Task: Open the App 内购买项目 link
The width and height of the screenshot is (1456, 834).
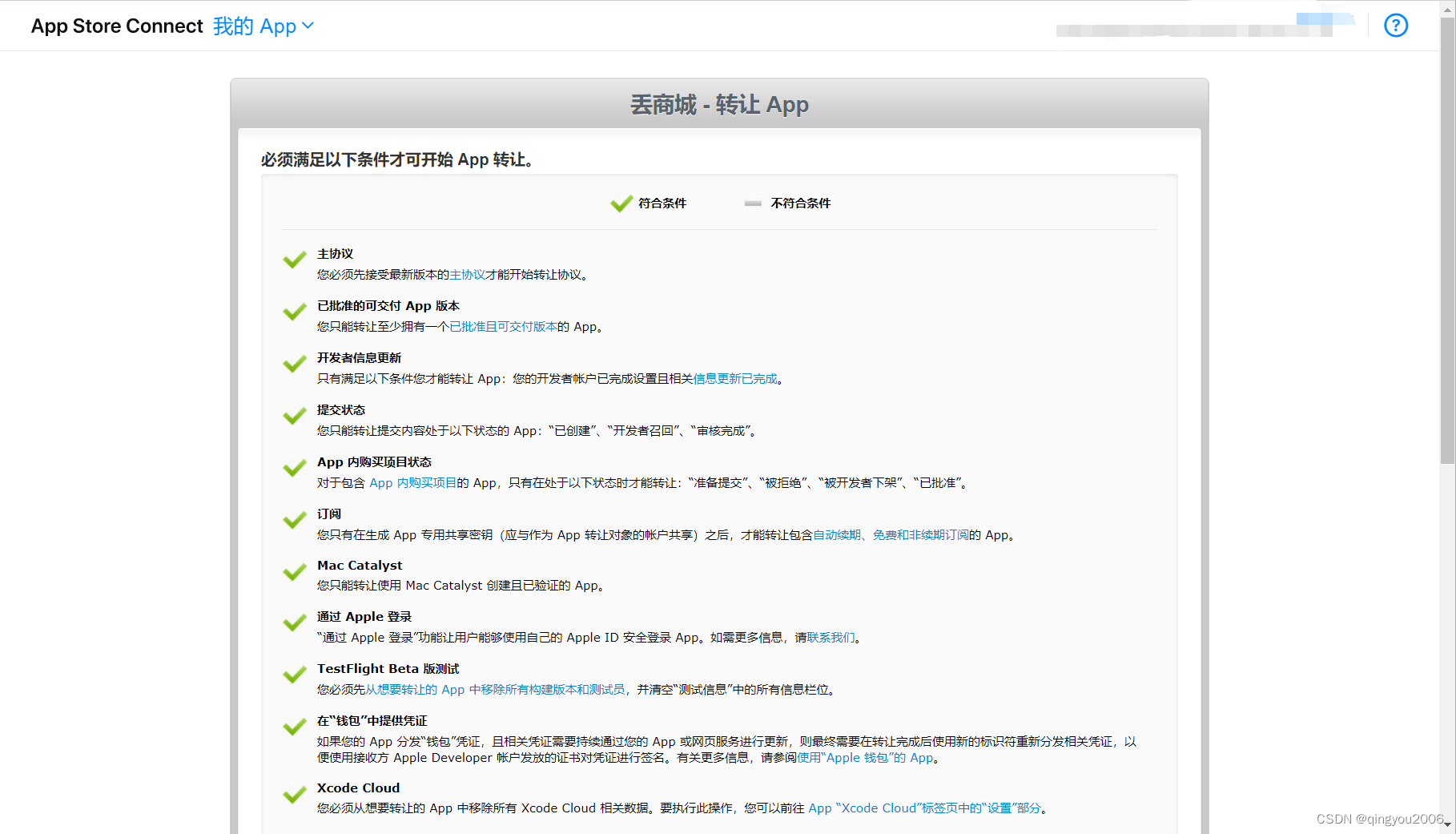Action: pos(412,483)
